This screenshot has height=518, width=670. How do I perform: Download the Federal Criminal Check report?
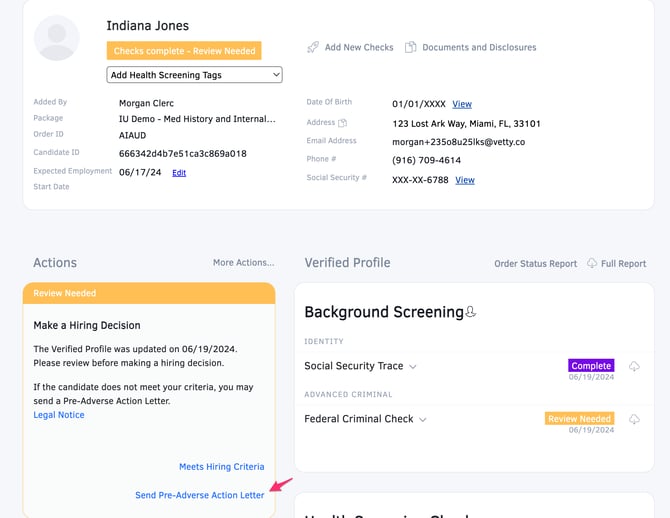pyautogui.click(x=634, y=420)
